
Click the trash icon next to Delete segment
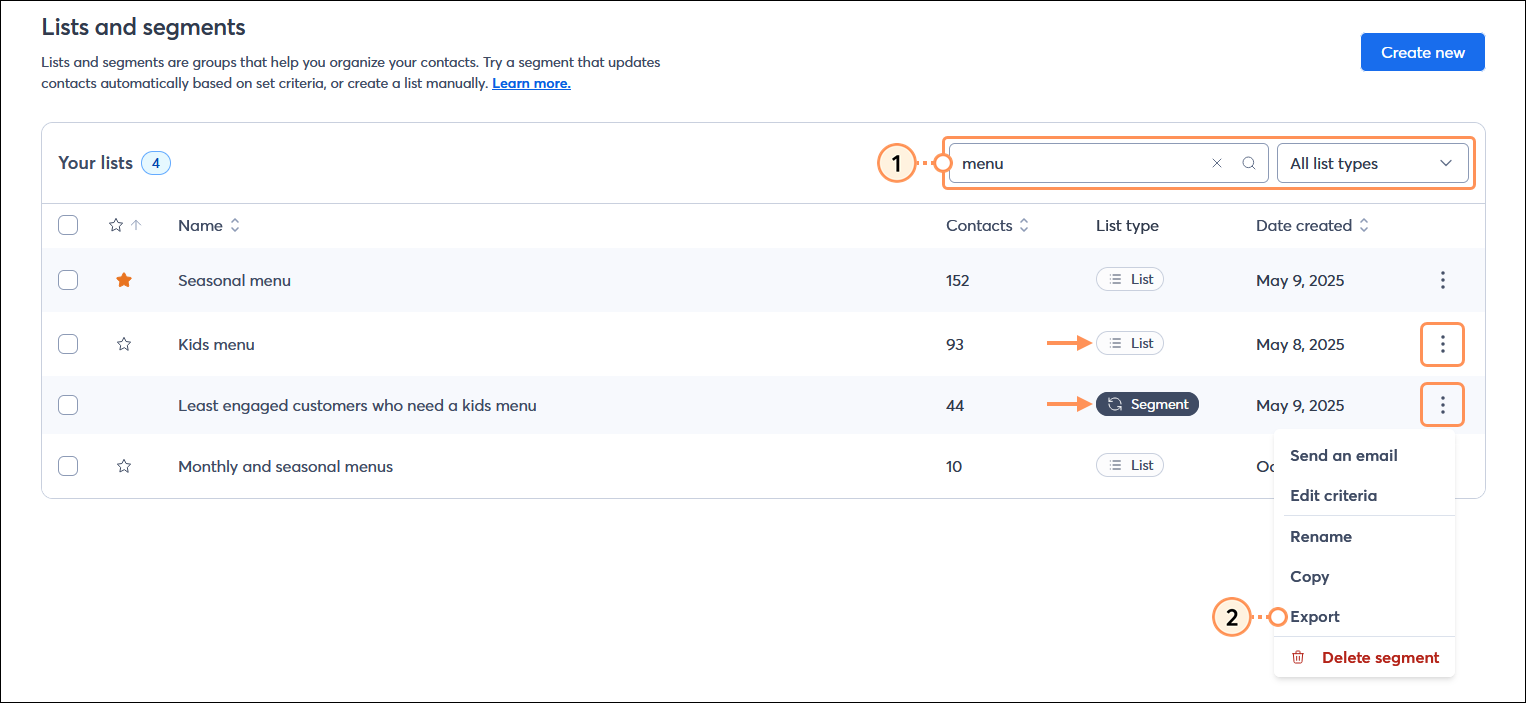1297,657
